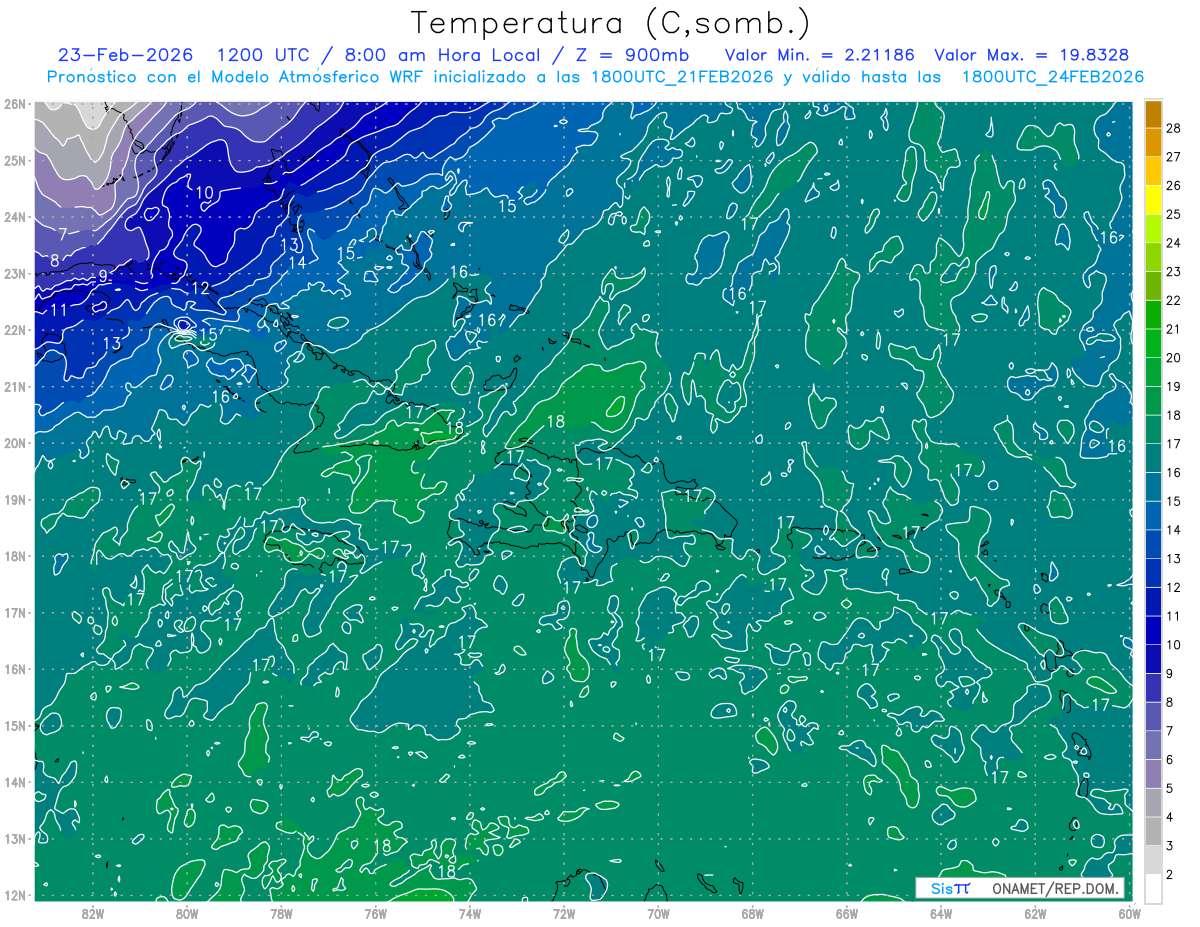The height and width of the screenshot is (927, 1200).
Task: Click the 18N latitude axis label
Action: pos(15,556)
